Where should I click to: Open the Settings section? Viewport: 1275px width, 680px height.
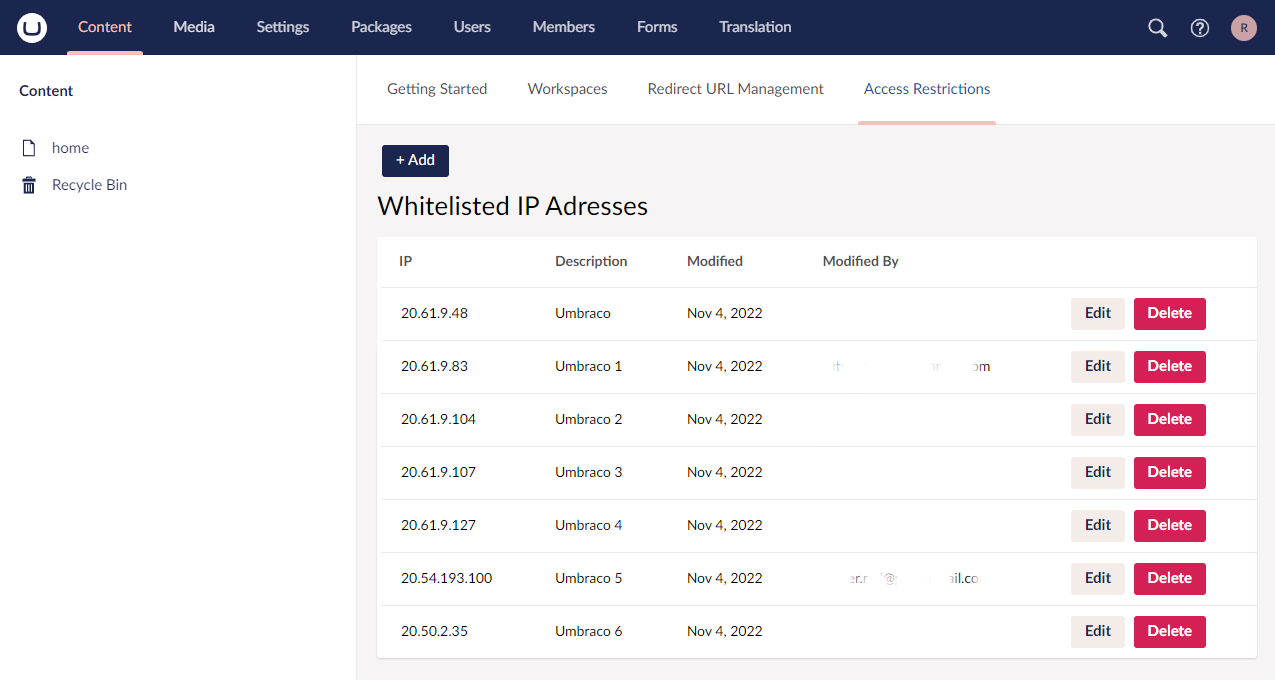coord(283,27)
